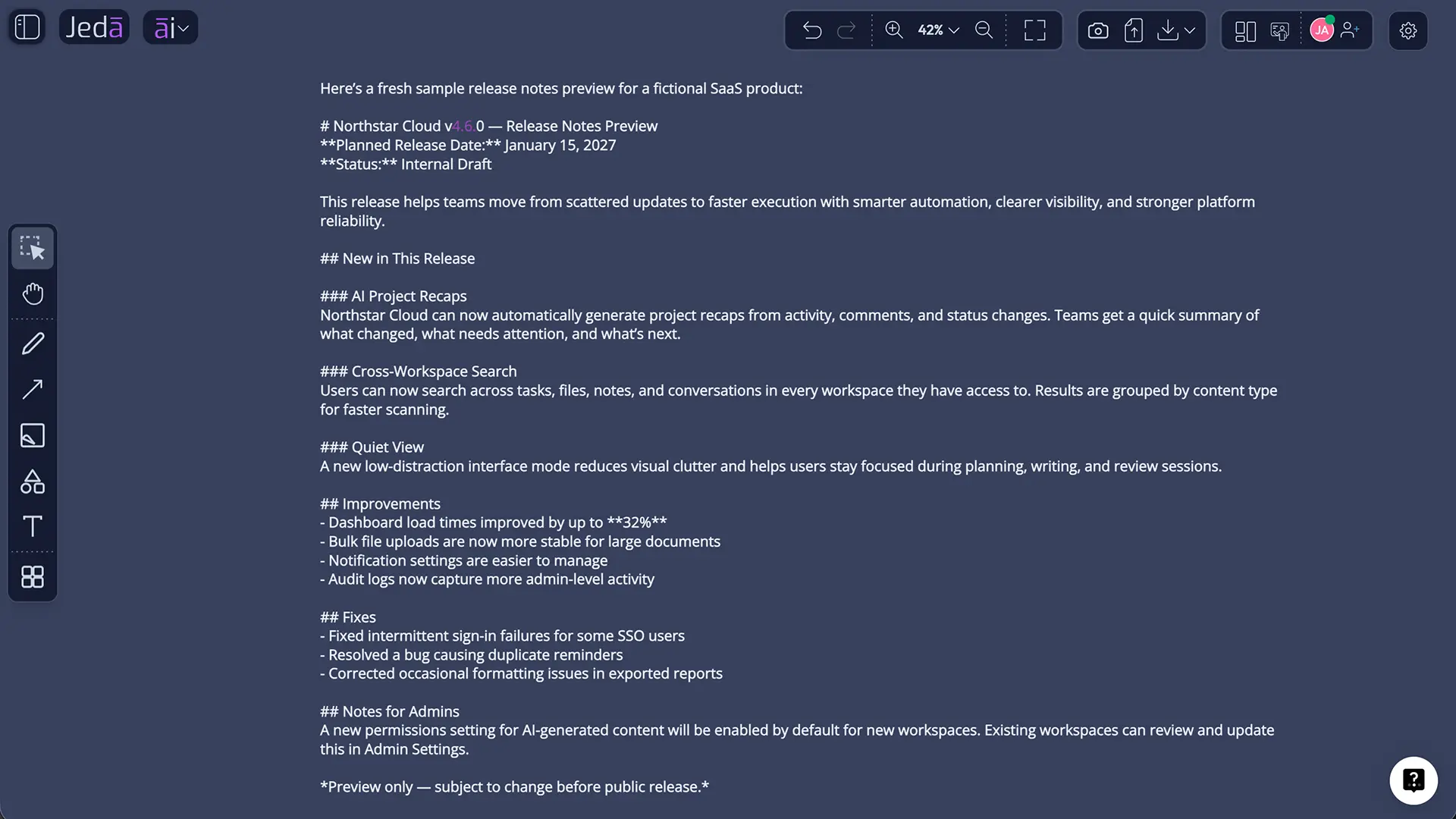Open the help question button
Screen dimensions: 1456x819
[x=1414, y=780]
